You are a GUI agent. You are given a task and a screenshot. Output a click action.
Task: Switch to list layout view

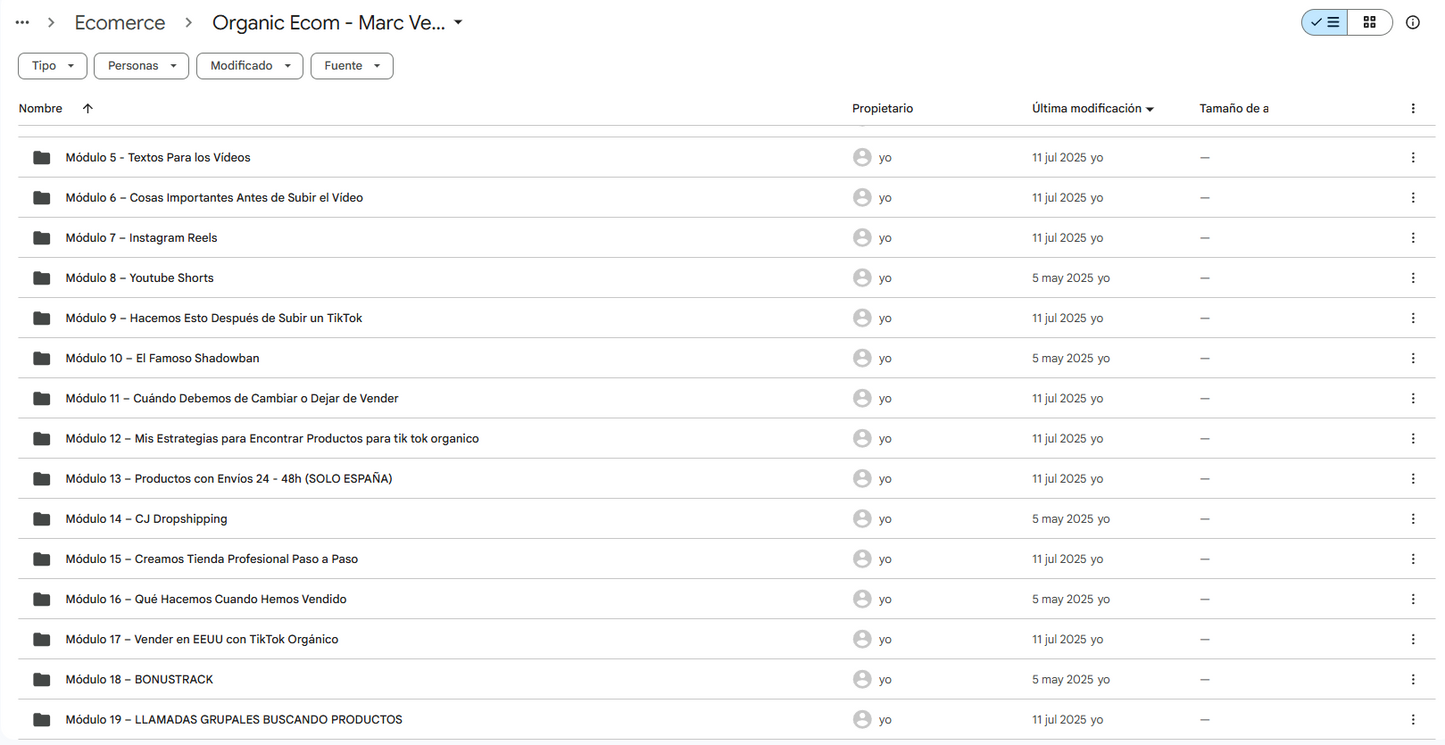coord(1324,22)
